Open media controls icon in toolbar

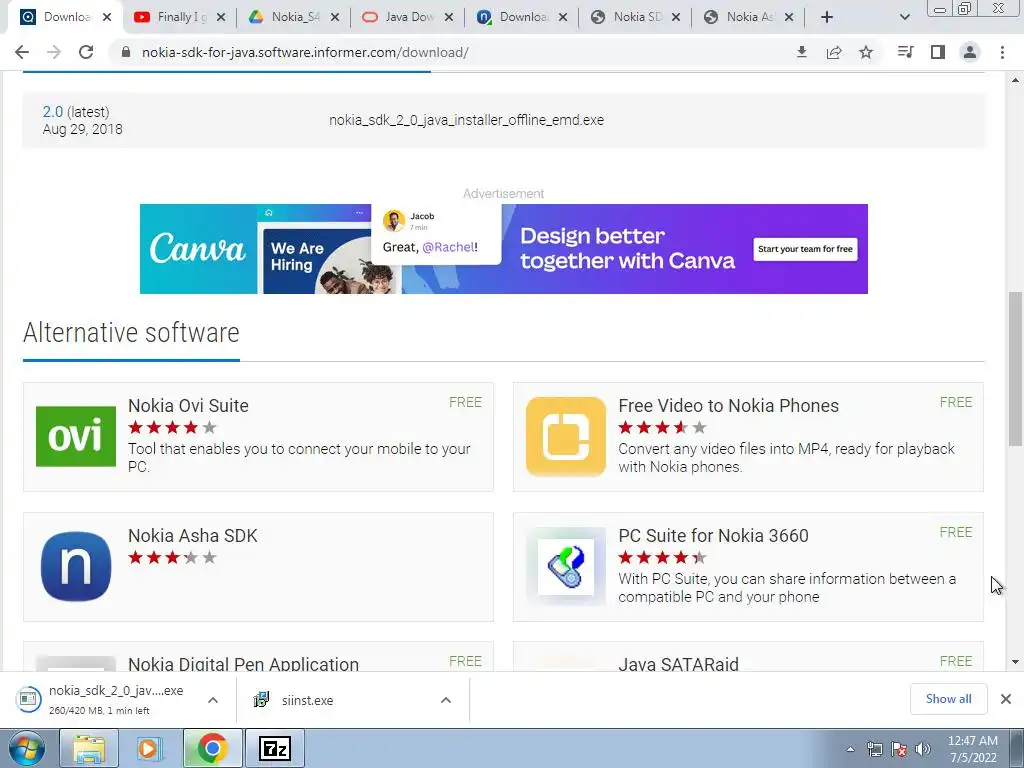[x=905, y=52]
